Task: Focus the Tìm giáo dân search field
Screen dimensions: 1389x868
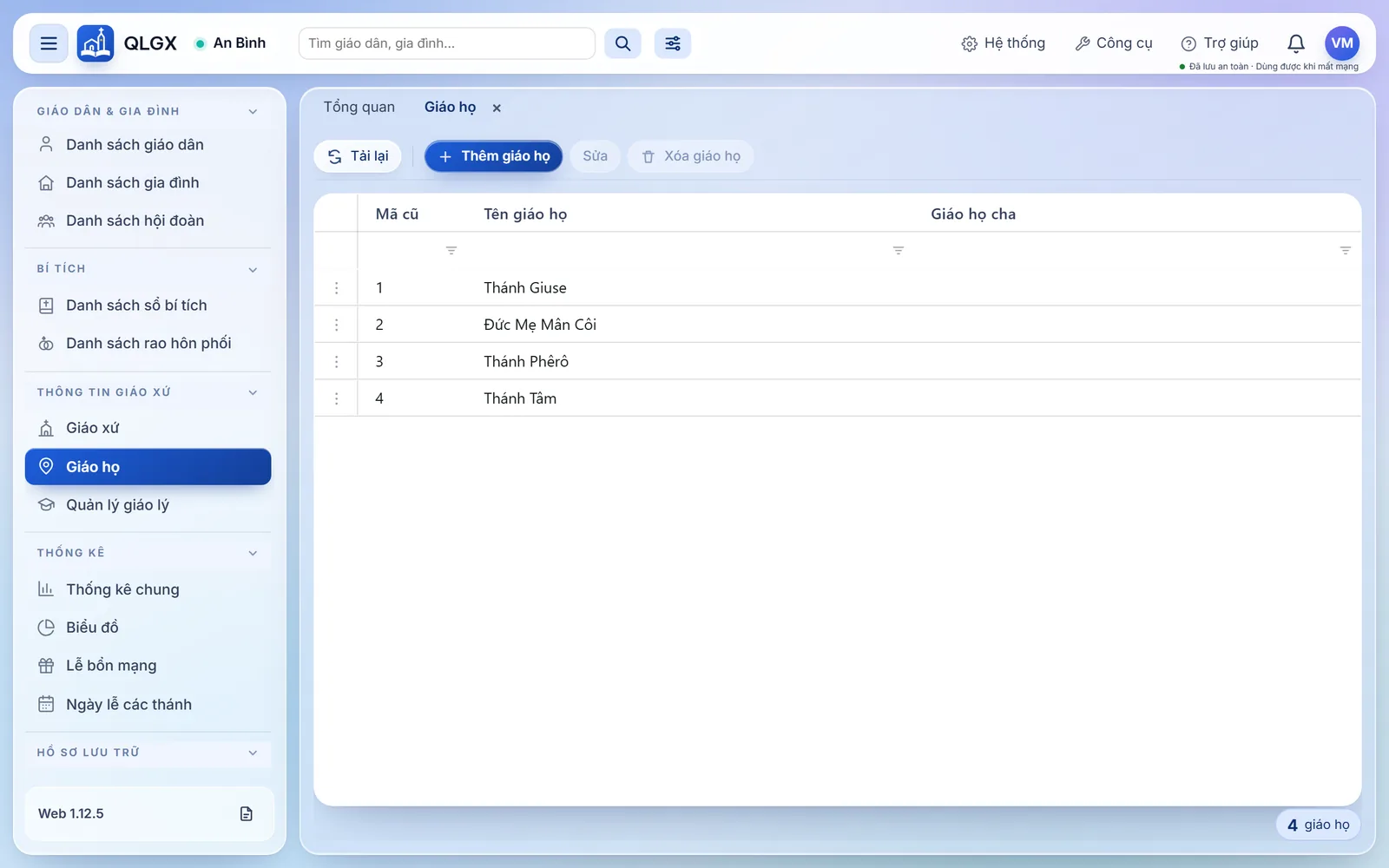Action: (x=447, y=43)
